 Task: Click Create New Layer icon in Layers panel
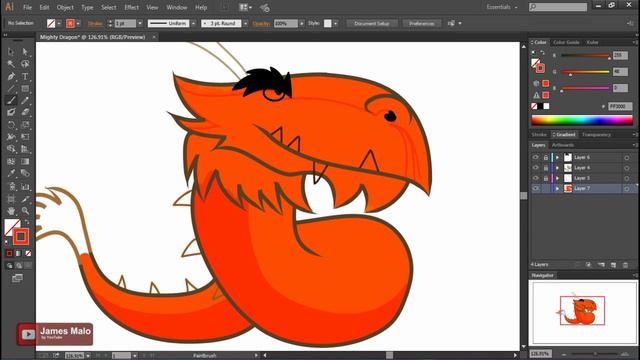tap(613, 265)
